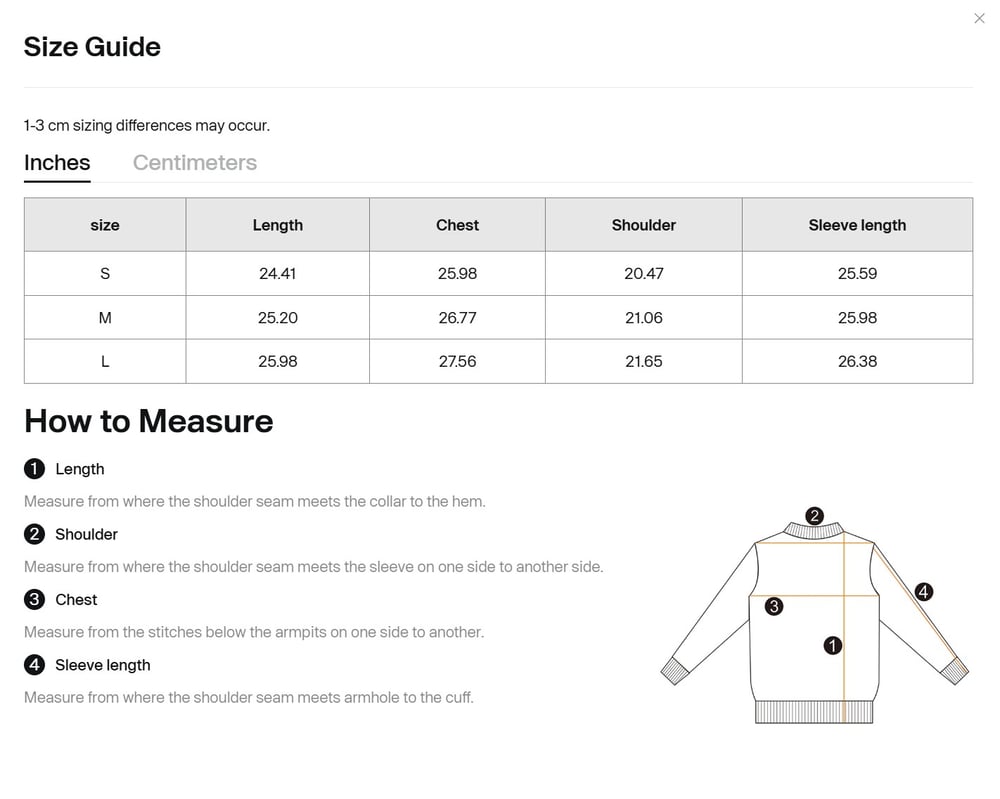Click the Sleeve length column header
The image size is (1000, 799).
pyautogui.click(x=857, y=225)
